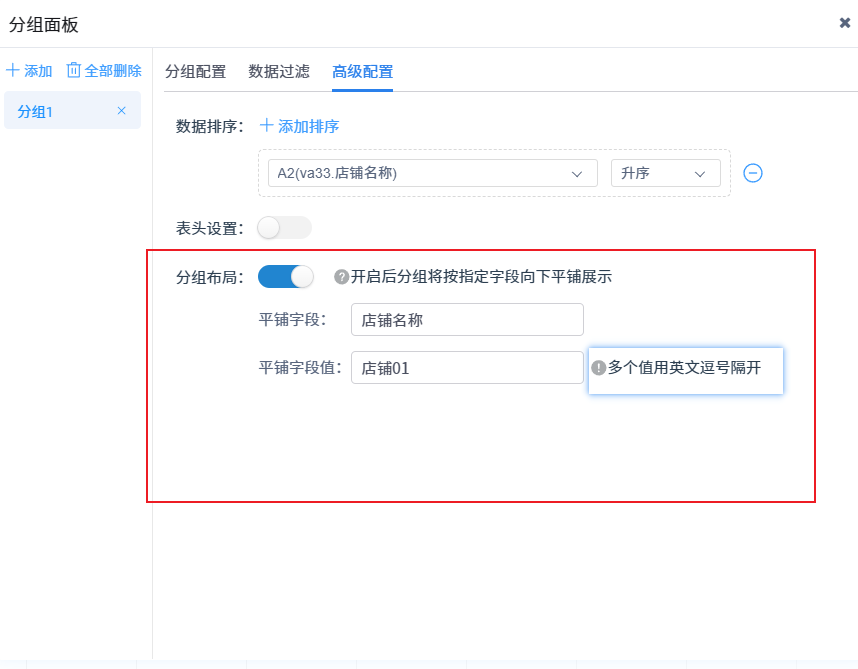The width and height of the screenshot is (858, 669).
Task: Click the 添加排序 link
Action: [x=300, y=126]
